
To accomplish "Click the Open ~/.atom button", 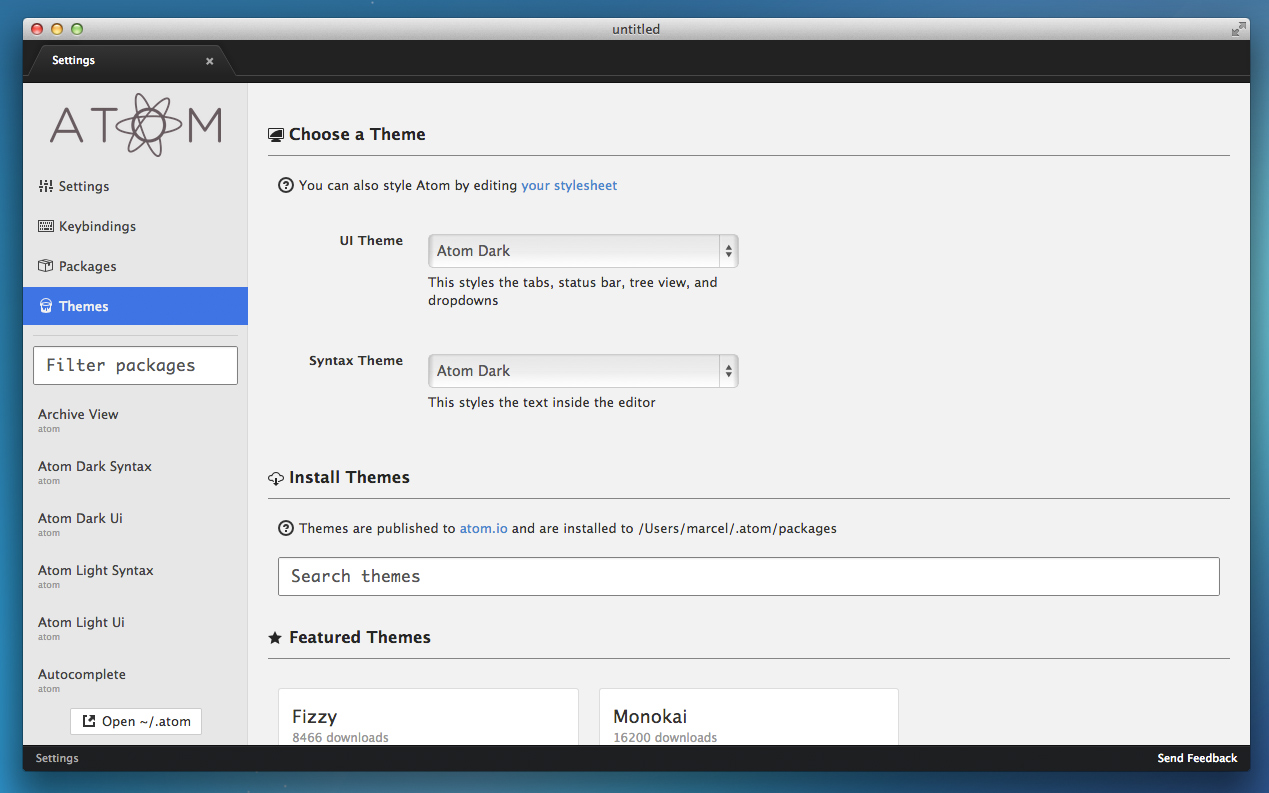I will click(x=136, y=721).
